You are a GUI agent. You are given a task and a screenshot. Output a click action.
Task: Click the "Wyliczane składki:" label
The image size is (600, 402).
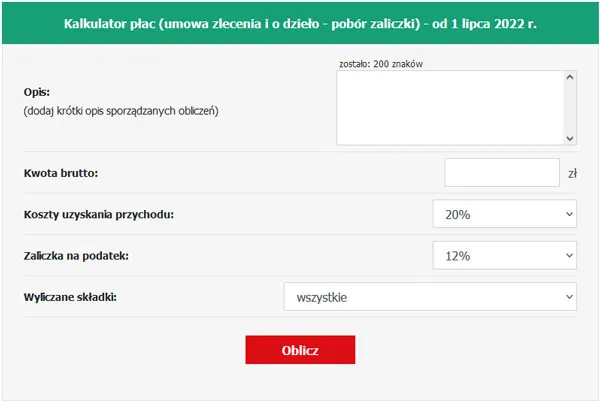(x=70, y=297)
